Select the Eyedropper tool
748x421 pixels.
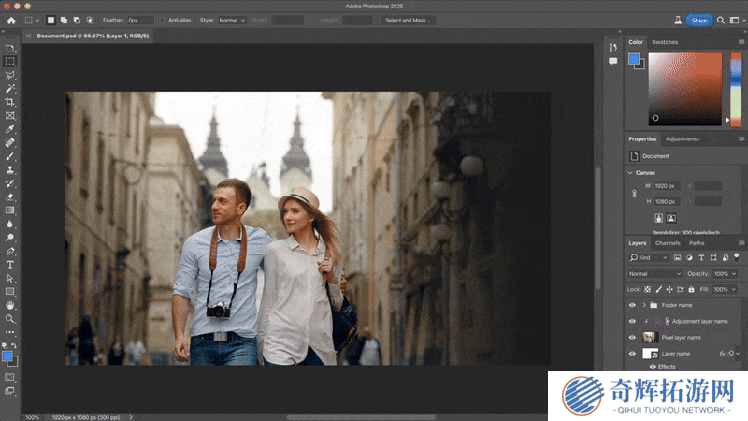point(10,129)
